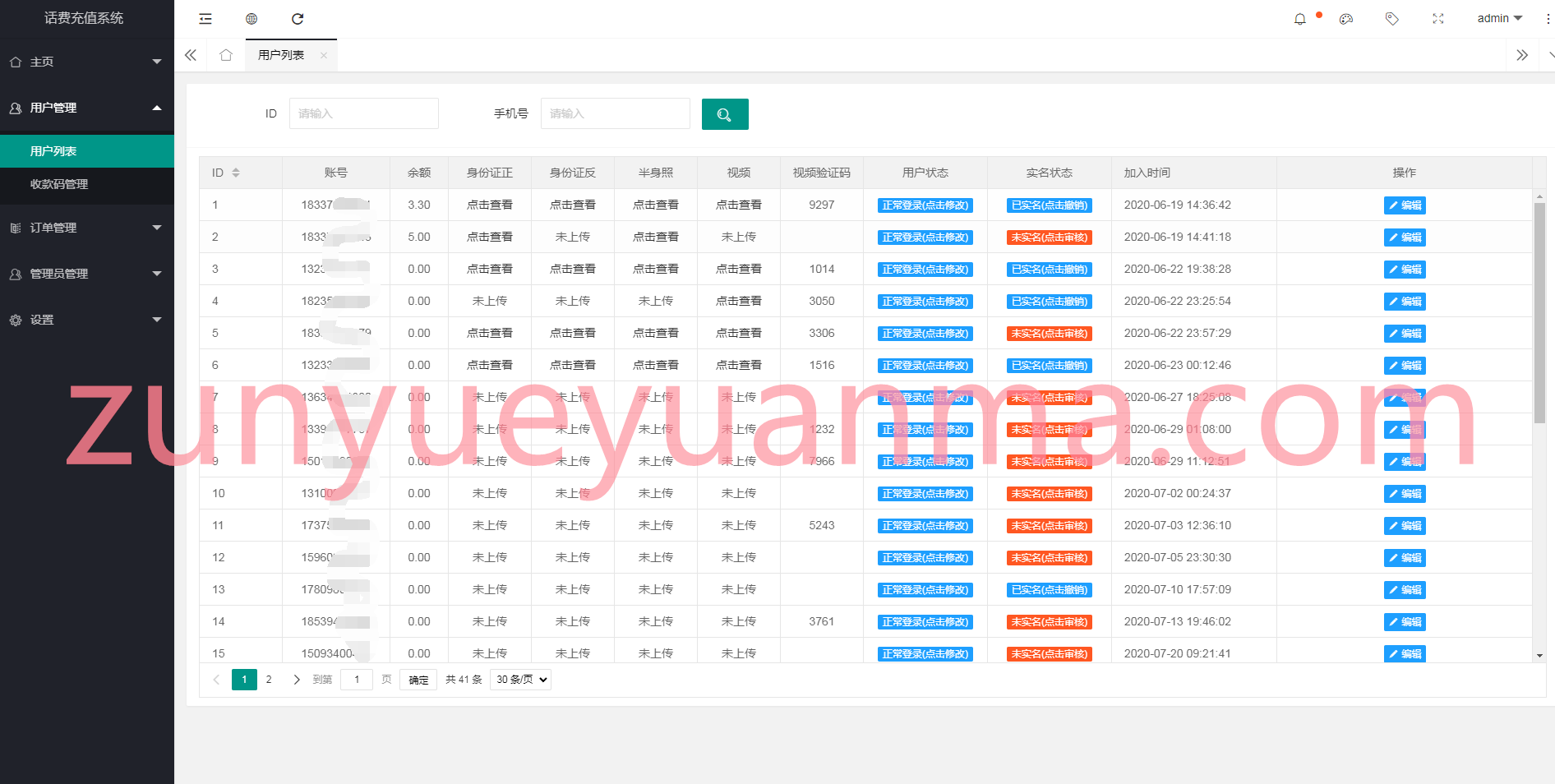Image resolution: width=1555 pixels, height=784 pixels.
Task: Sort the table by ID column
Action: tap(236, 173)
